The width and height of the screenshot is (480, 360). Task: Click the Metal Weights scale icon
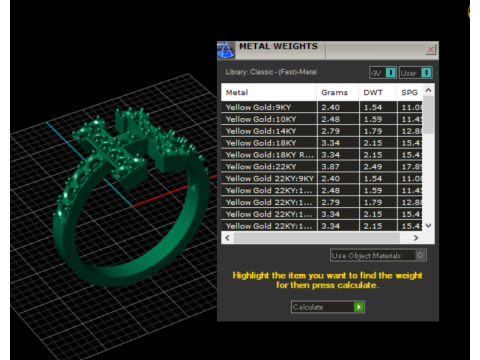(x=226, y=50)
